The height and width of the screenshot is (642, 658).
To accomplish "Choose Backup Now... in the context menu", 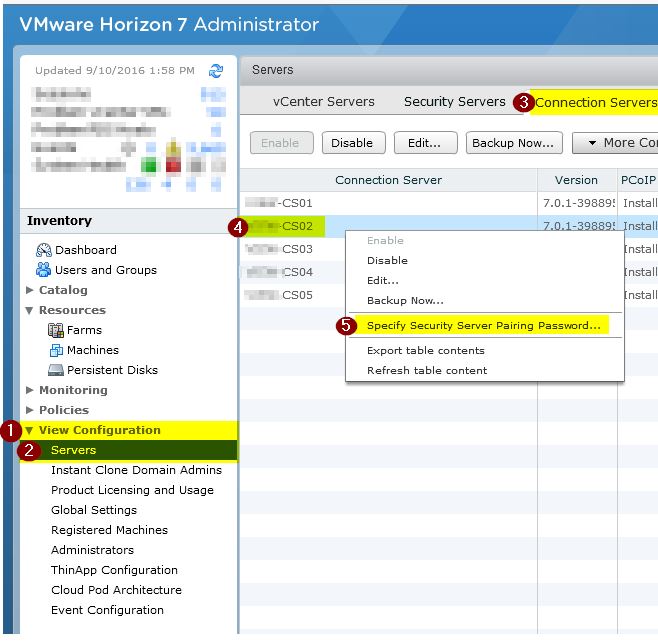I will (405, 301).
